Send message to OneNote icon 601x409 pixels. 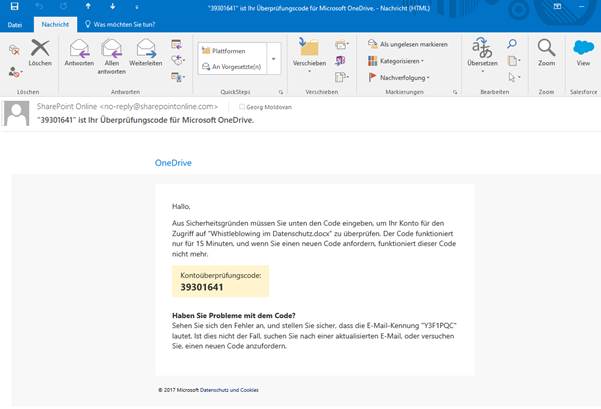(x=340, y=61)
